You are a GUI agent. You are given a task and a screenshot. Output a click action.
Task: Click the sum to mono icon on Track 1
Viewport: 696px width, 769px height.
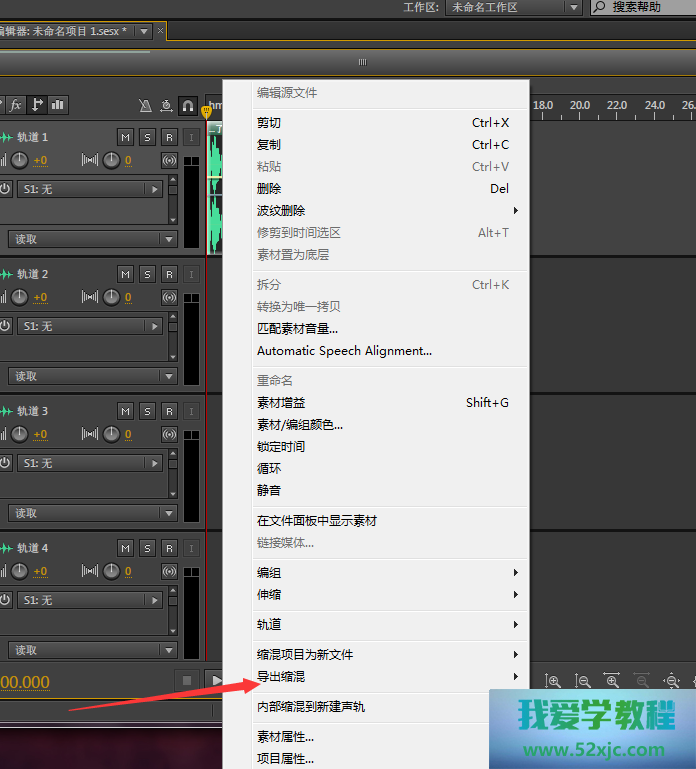click(169, 160)
